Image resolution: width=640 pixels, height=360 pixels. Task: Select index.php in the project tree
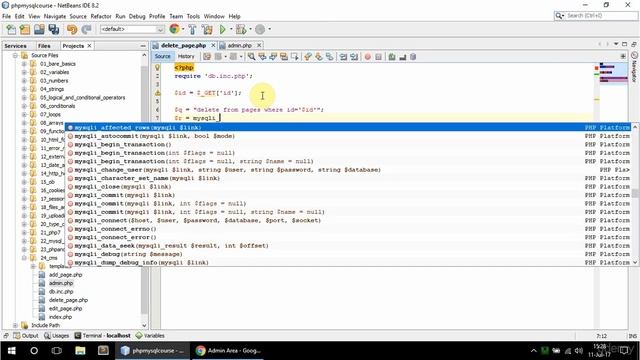(60, 317)
